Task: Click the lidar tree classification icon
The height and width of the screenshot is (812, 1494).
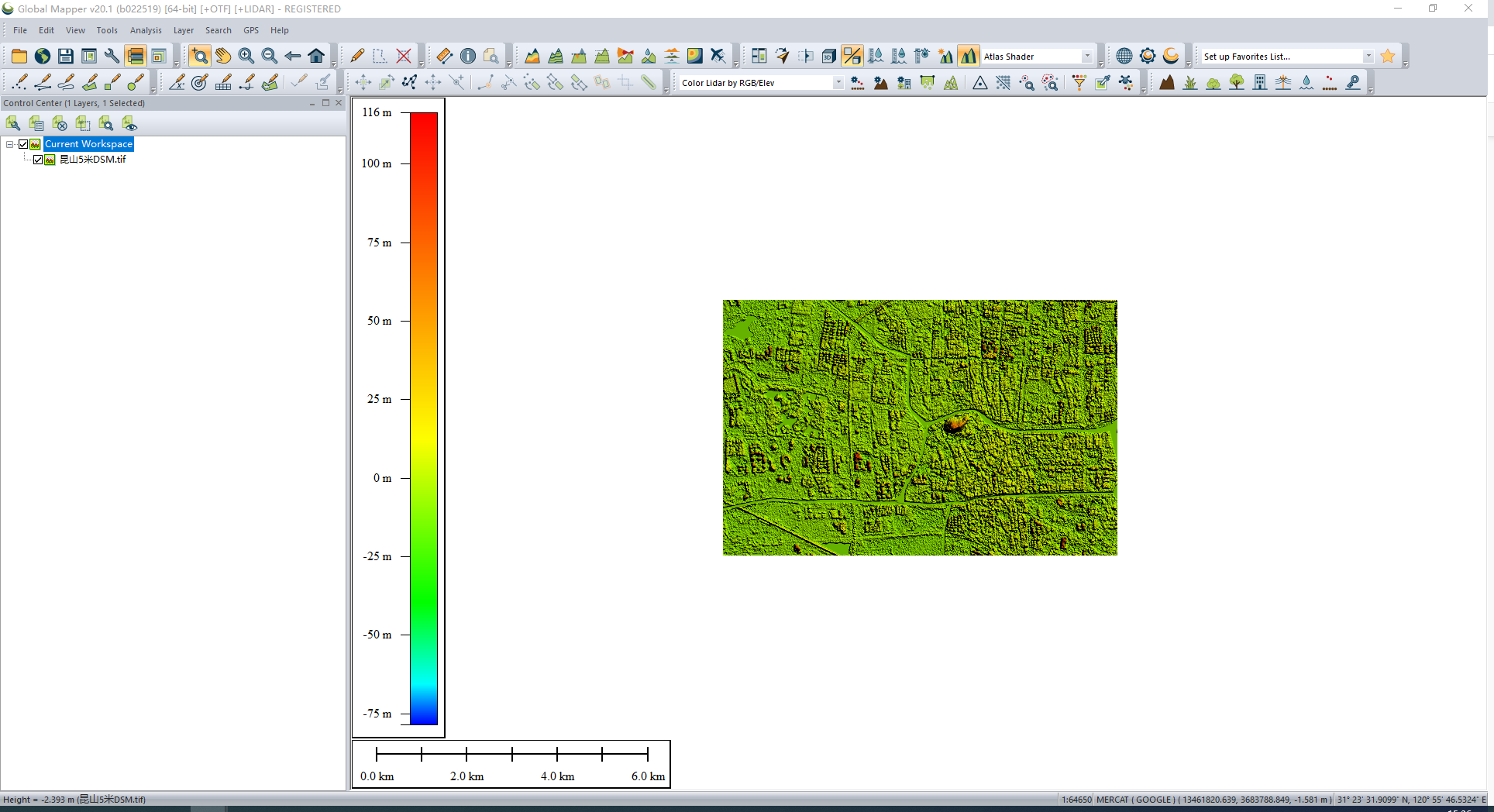Action: tap(1237, 82)
